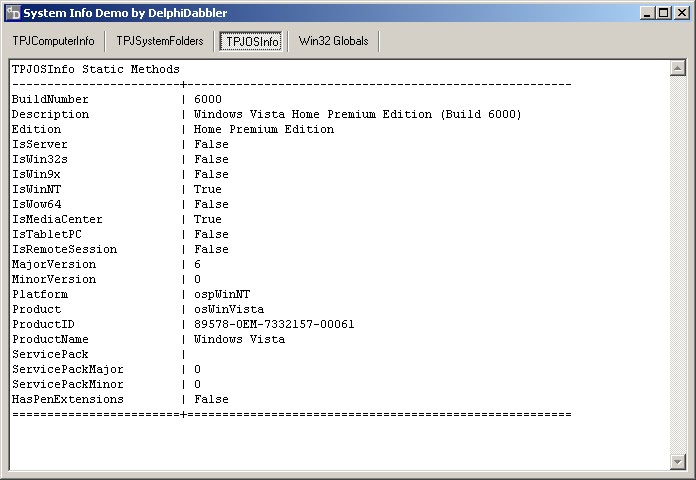The image size is (696, 480).
Task: Click the MajorVersion value 6
Action: tap(198, 264)
